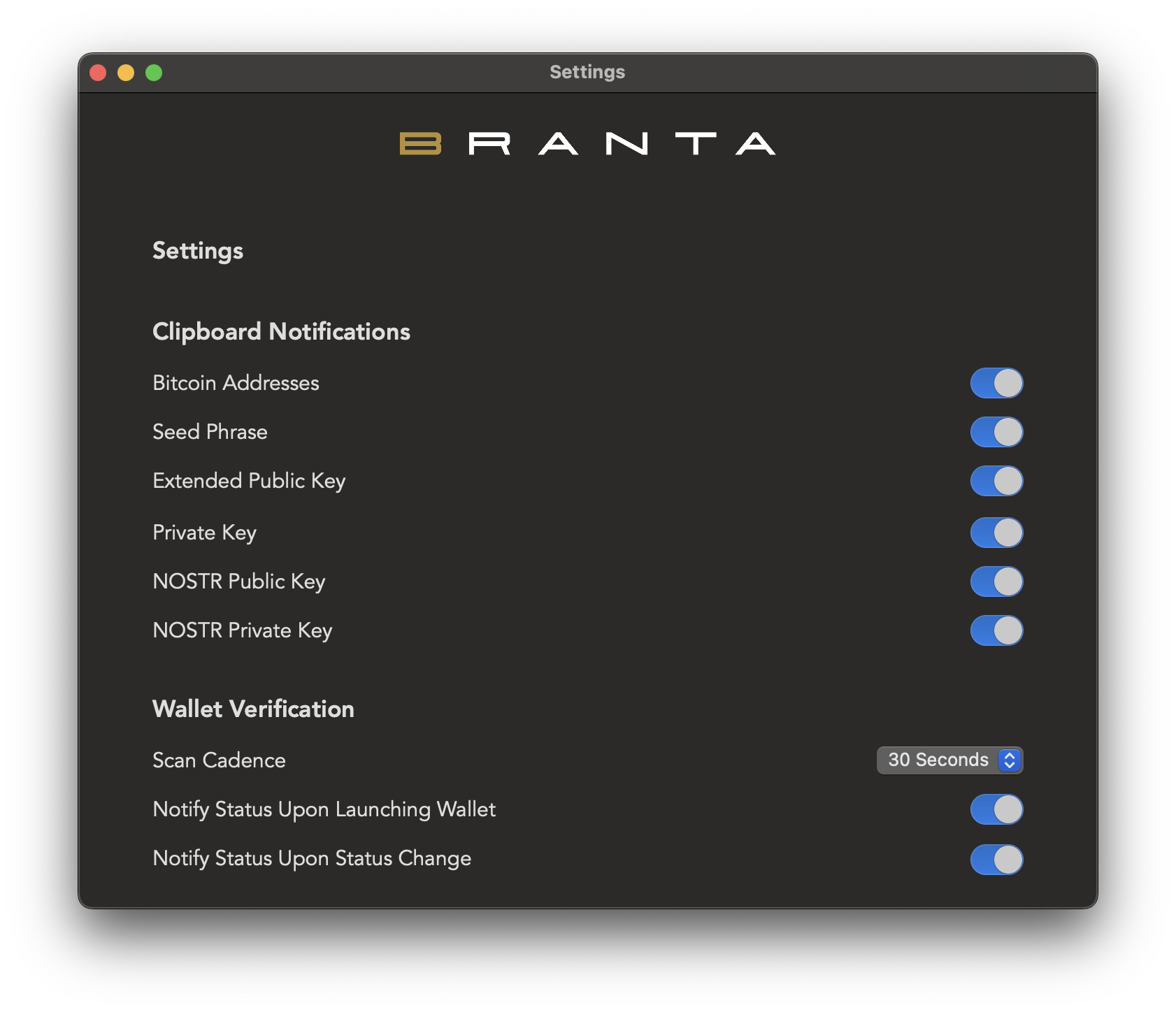Screen dimensions: 1176x1012
Task: Toggle Notify Status Upon Launching Wallet
Action: point(996,809)
